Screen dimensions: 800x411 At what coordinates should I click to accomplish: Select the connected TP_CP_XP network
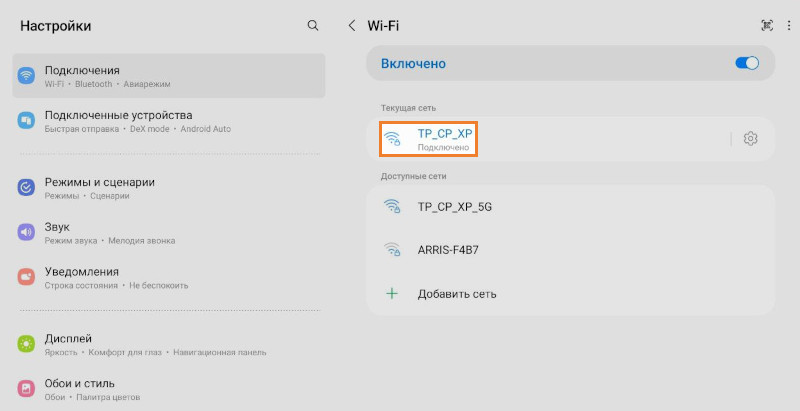pos(444,139)
